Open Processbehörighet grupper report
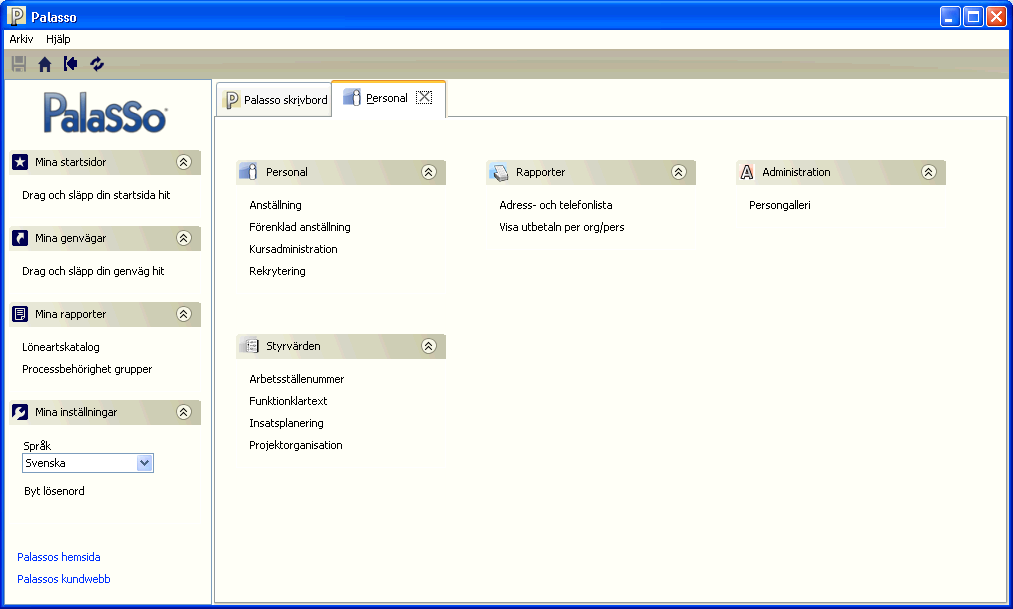 point(87,369)
